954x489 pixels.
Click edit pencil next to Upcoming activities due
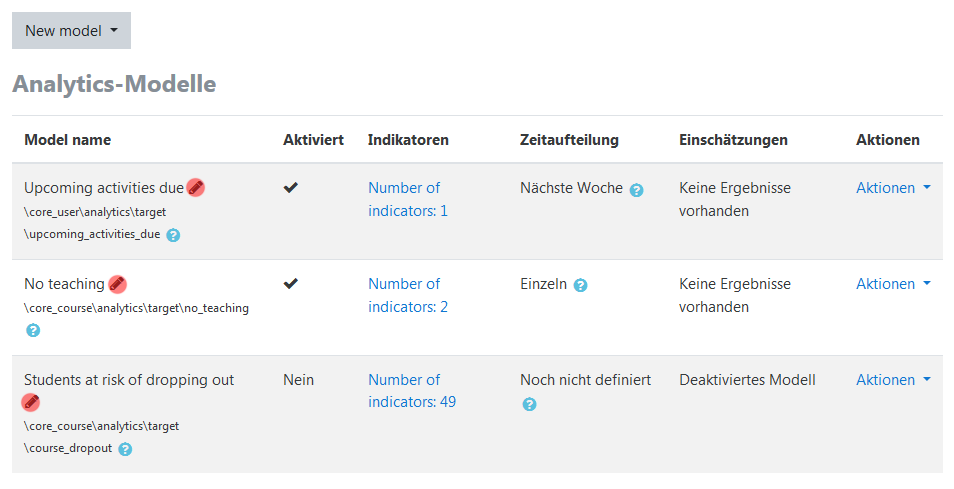pos(196,187)
